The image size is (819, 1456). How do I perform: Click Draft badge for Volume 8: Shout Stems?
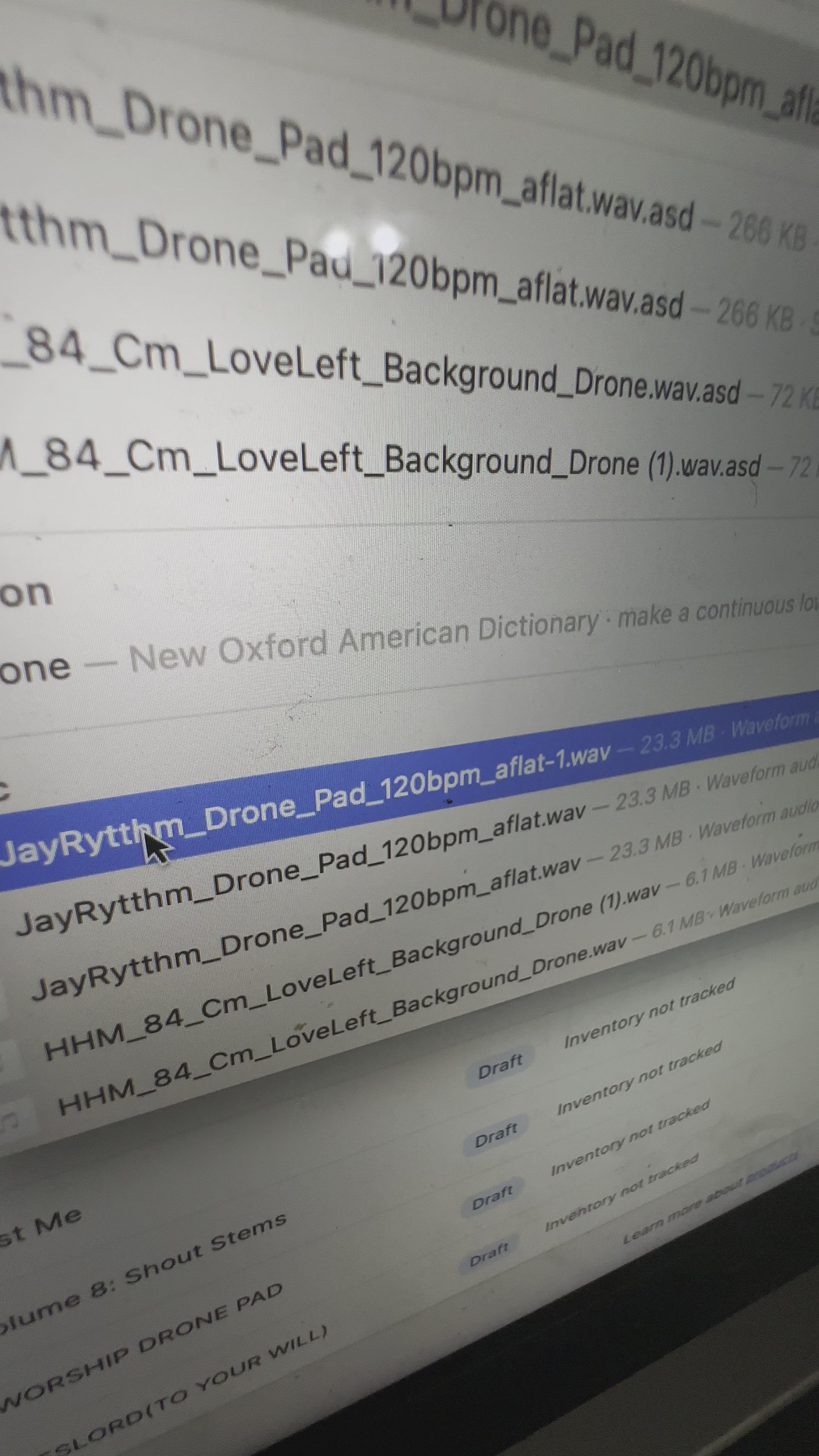pyautogui.click(x=496, y=1136)
